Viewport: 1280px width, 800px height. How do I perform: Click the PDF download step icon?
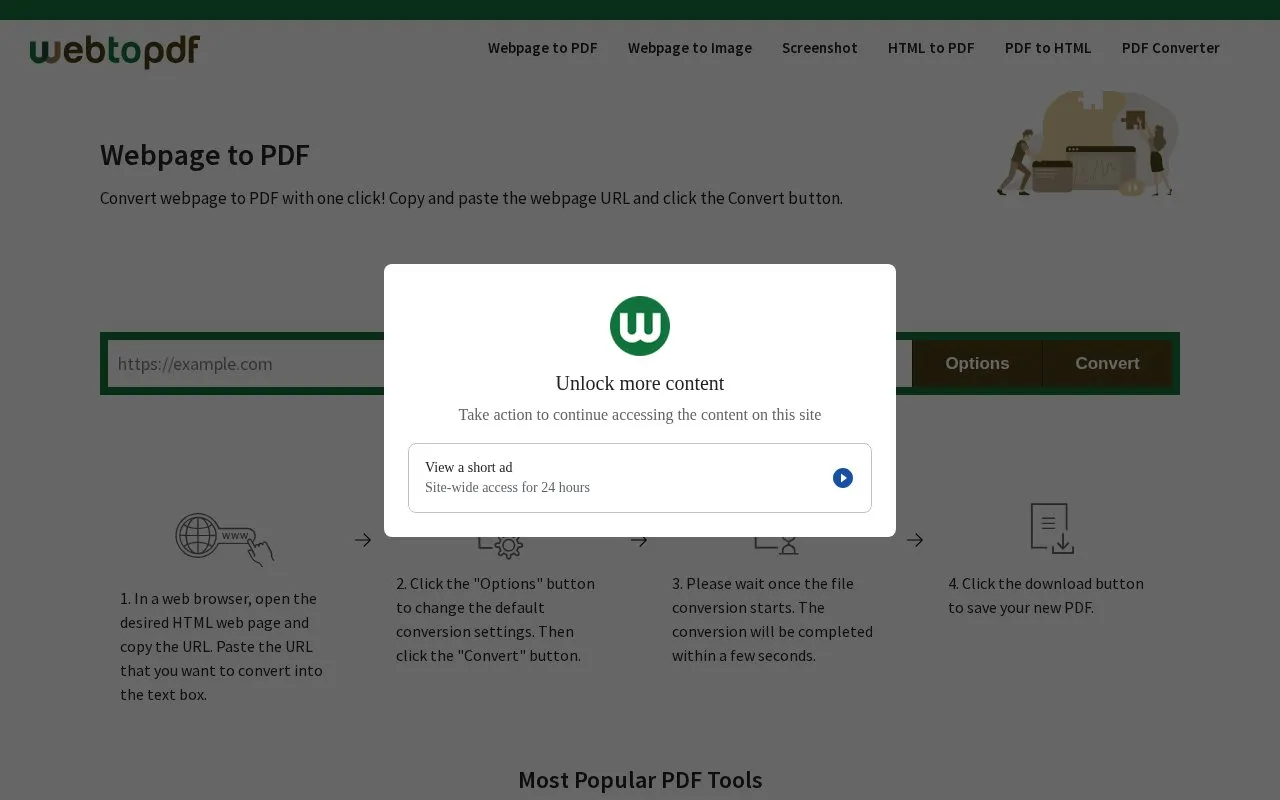[1052, 528]
